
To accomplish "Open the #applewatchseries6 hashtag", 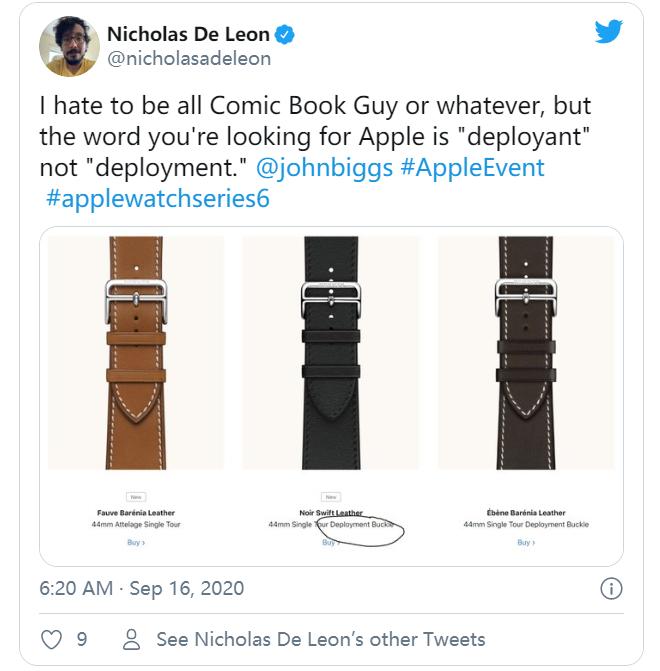I will pyautogui.click(x=158, y=199).
